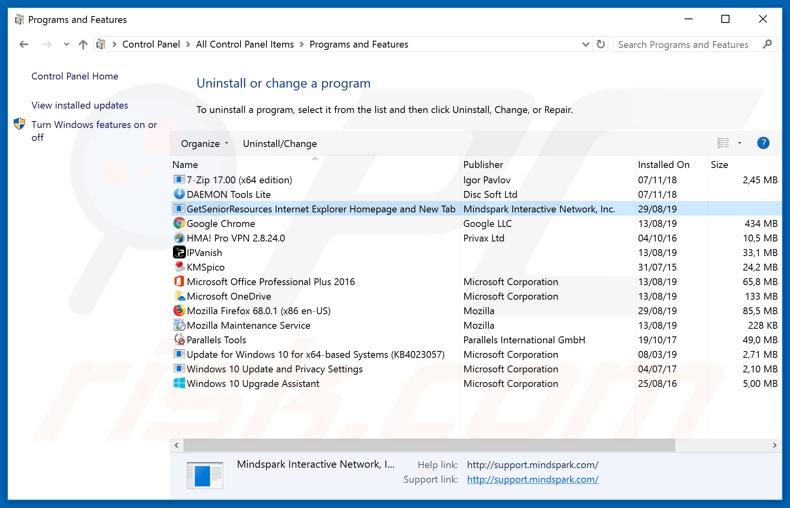Go up one level with up arrow
This screenshot has width=790, height=508.
click(x=83, y=44)
